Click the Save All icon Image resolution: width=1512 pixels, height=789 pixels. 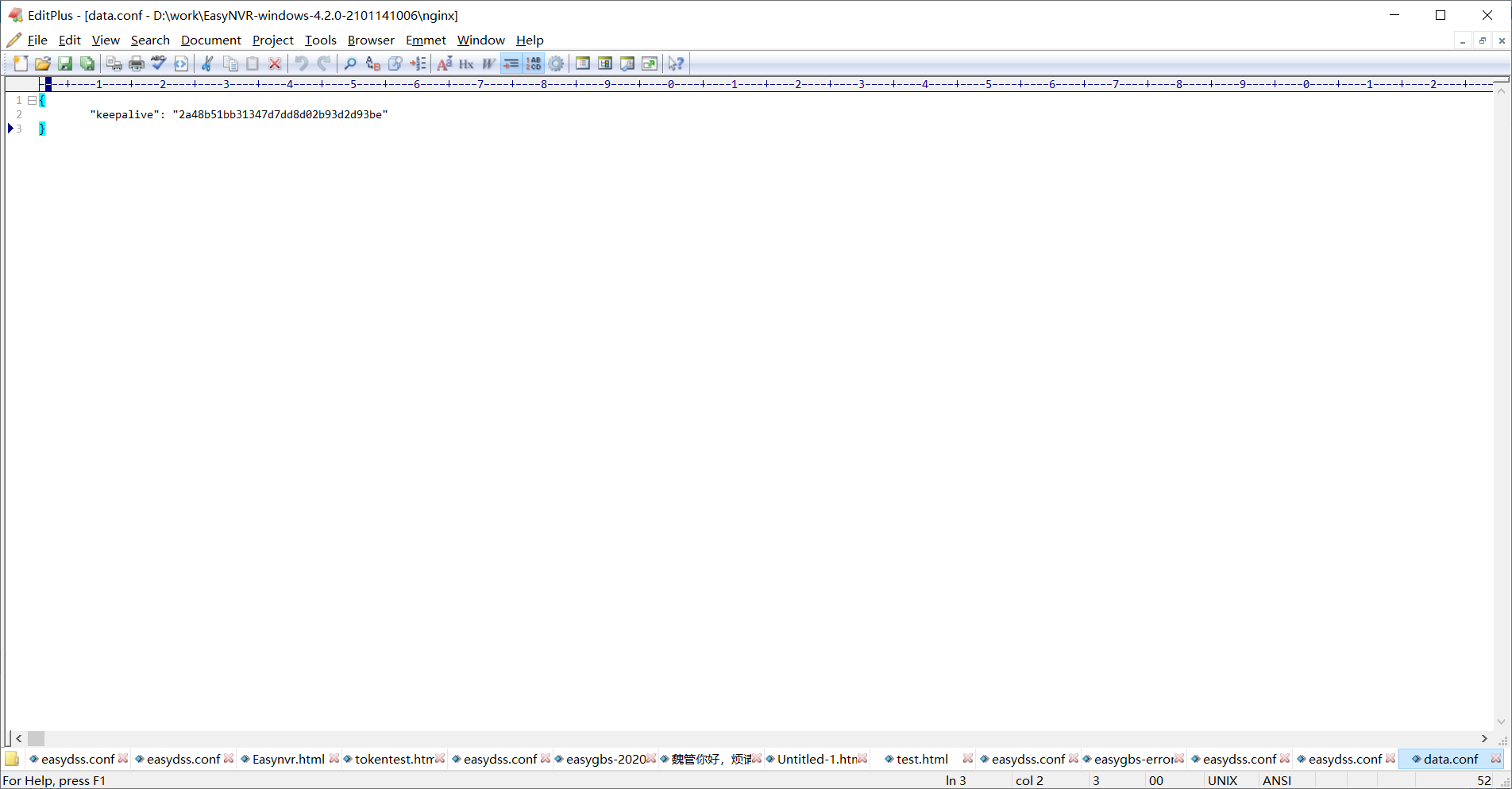(87, 64)
